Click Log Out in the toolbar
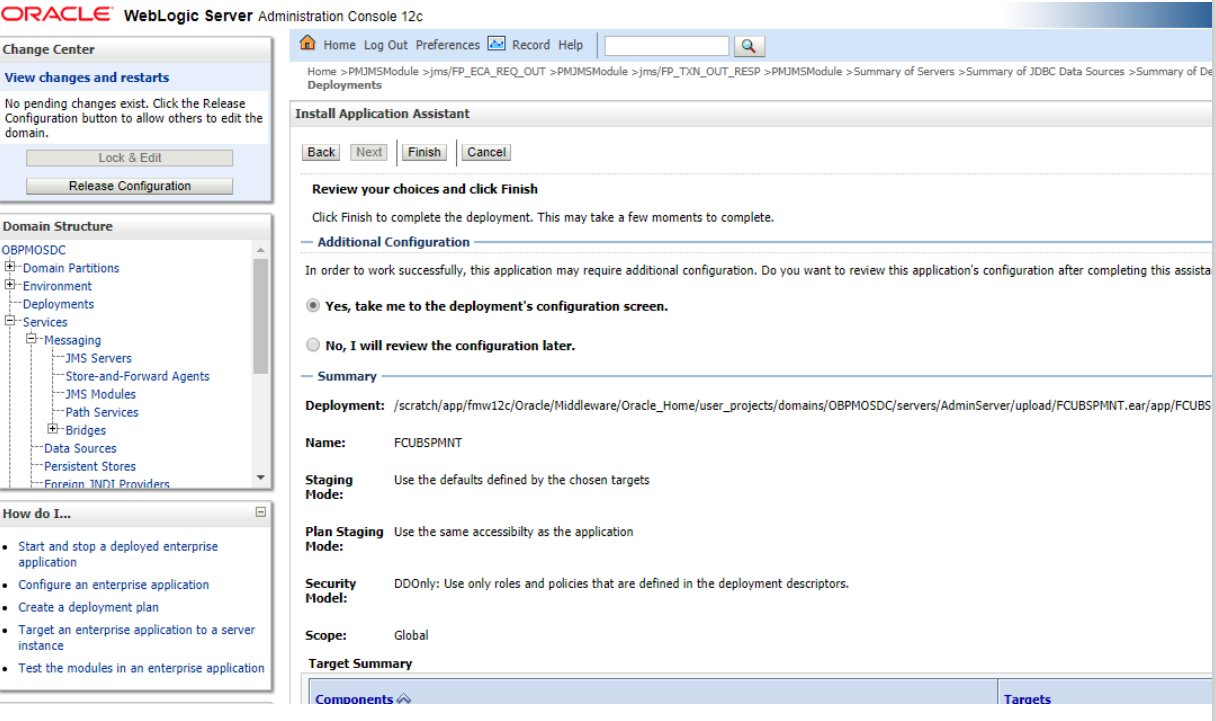This screenshot has width=1216, height=721. pyautogui.click(x=386, y=45)
